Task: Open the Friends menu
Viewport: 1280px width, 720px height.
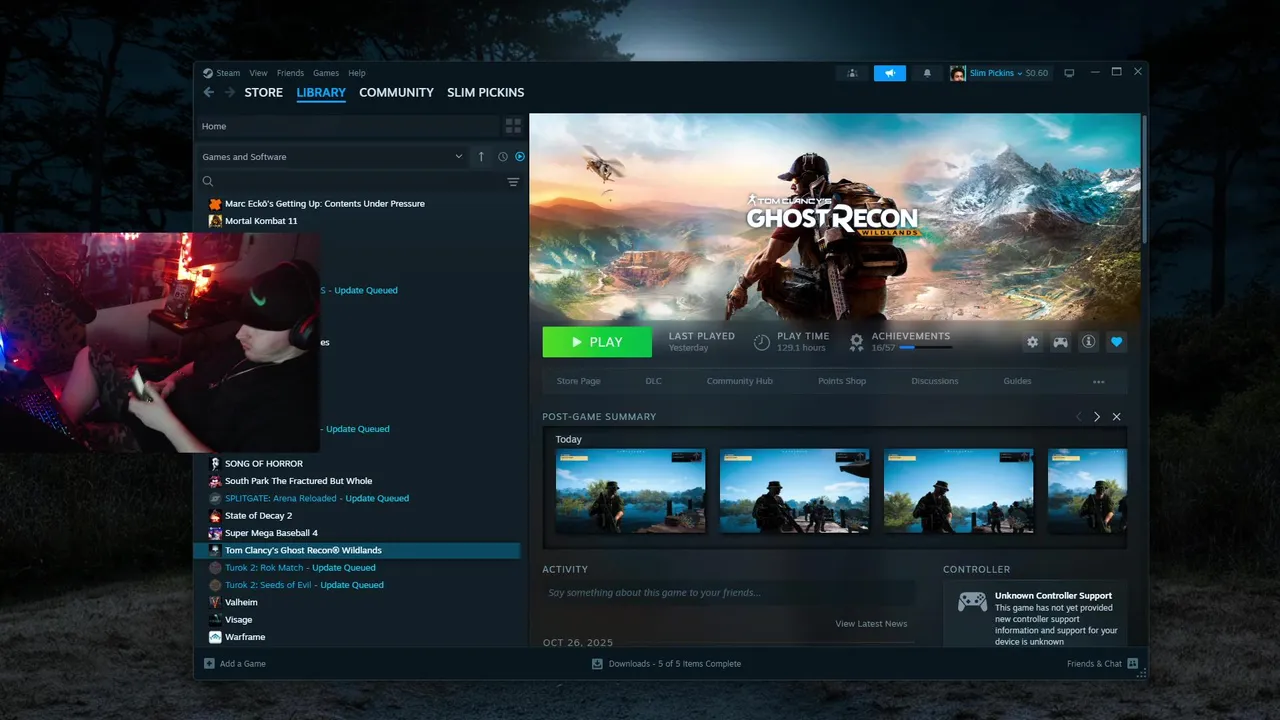Action: (x=290, y=73)
